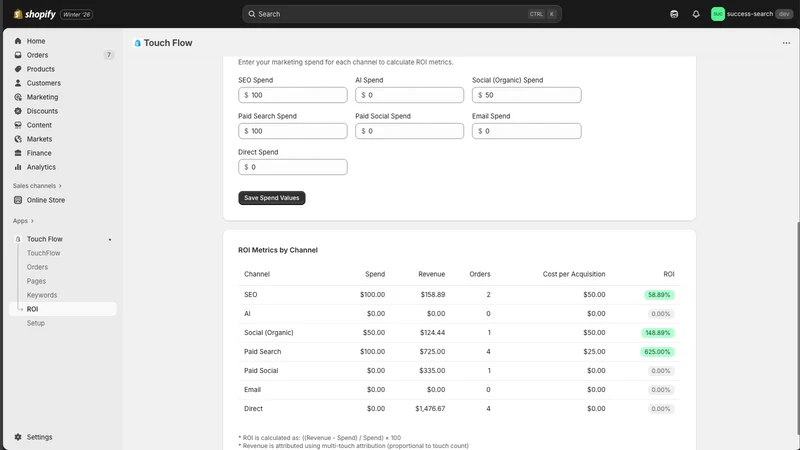800x450 pixels.
Task: Open the three-dot more actions menu
Action: tap(786, 43)
